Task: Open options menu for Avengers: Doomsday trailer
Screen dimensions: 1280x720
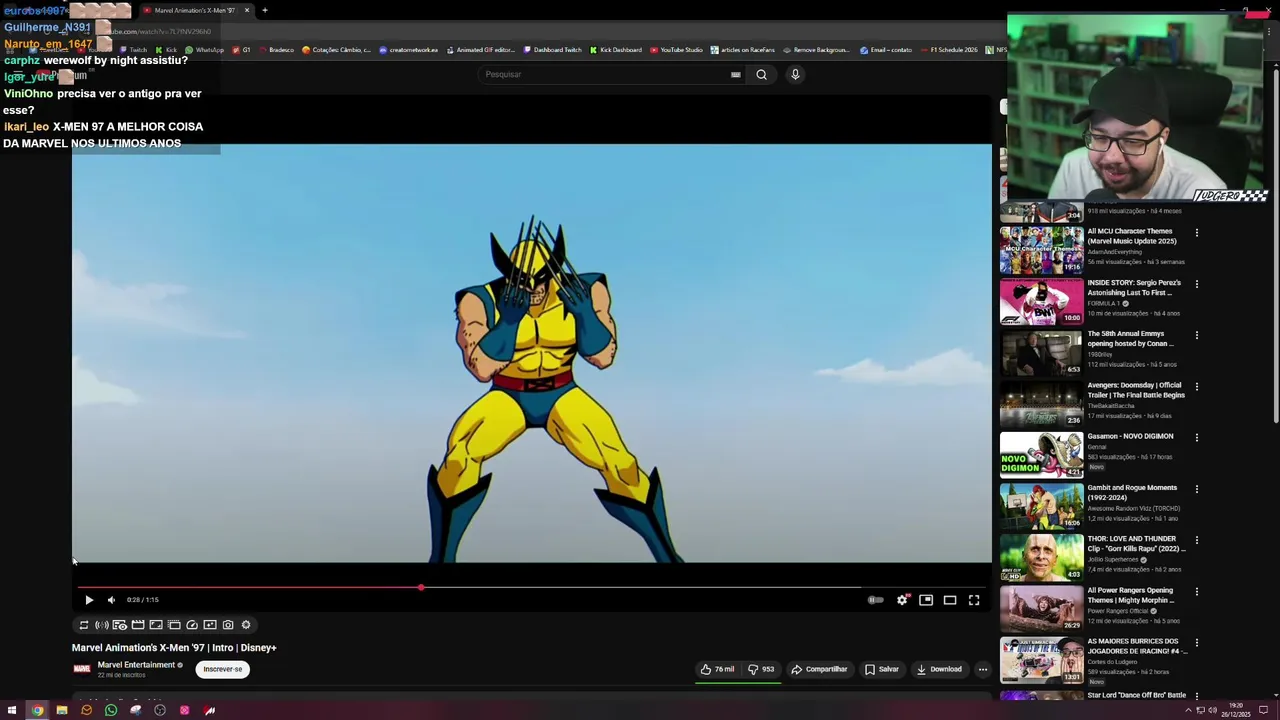Action: (x=1197, y=386)
